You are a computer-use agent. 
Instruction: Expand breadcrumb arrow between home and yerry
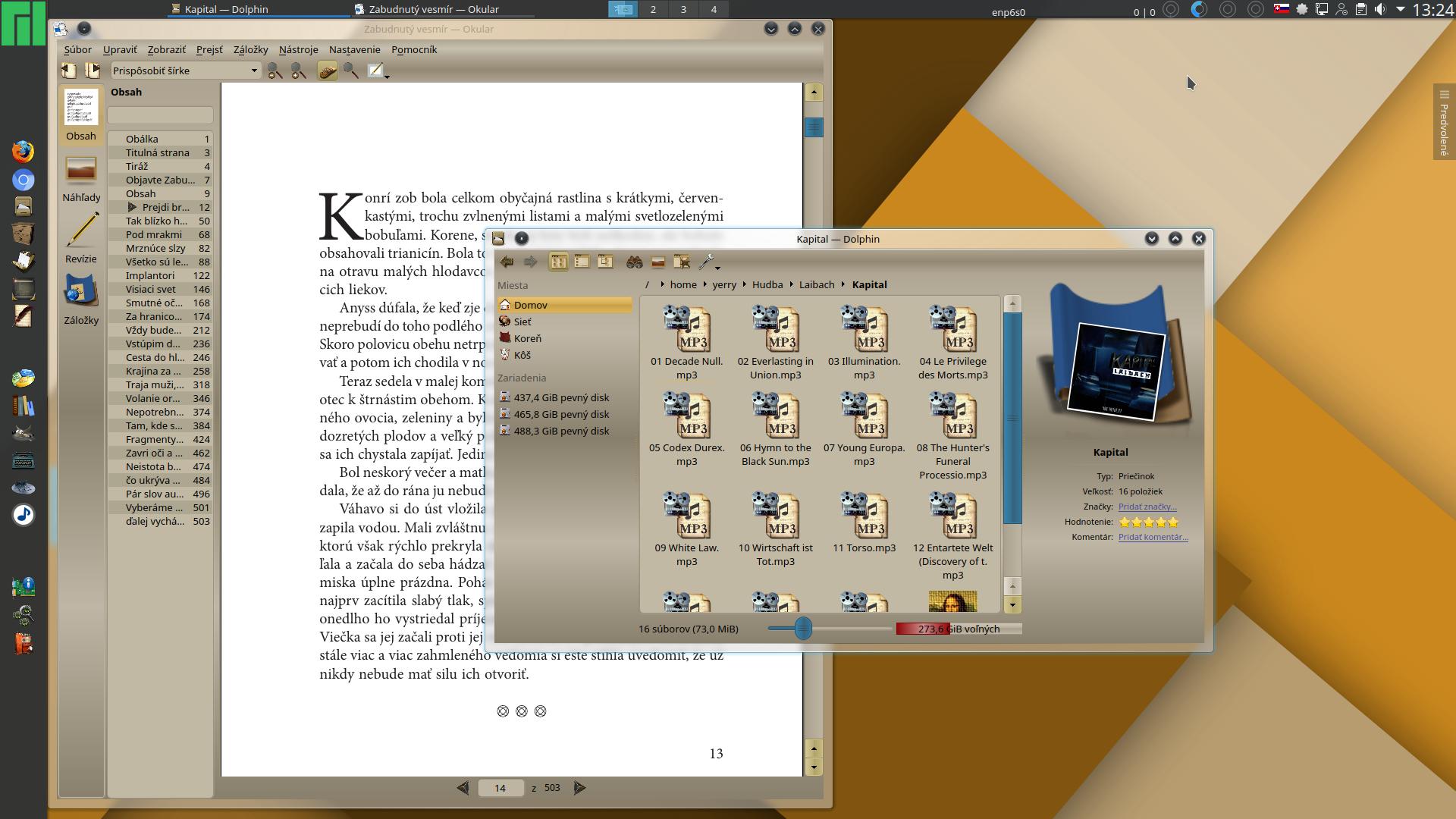[704, 284]
